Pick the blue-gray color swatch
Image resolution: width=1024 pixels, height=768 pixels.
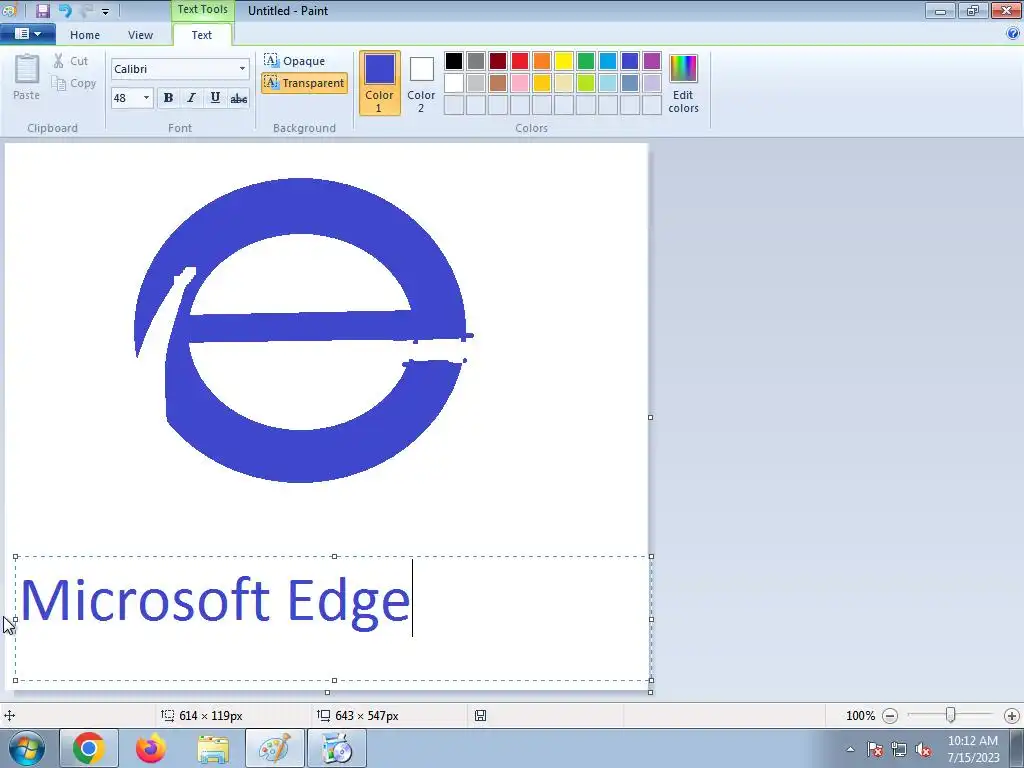click(x=630, y=83)
